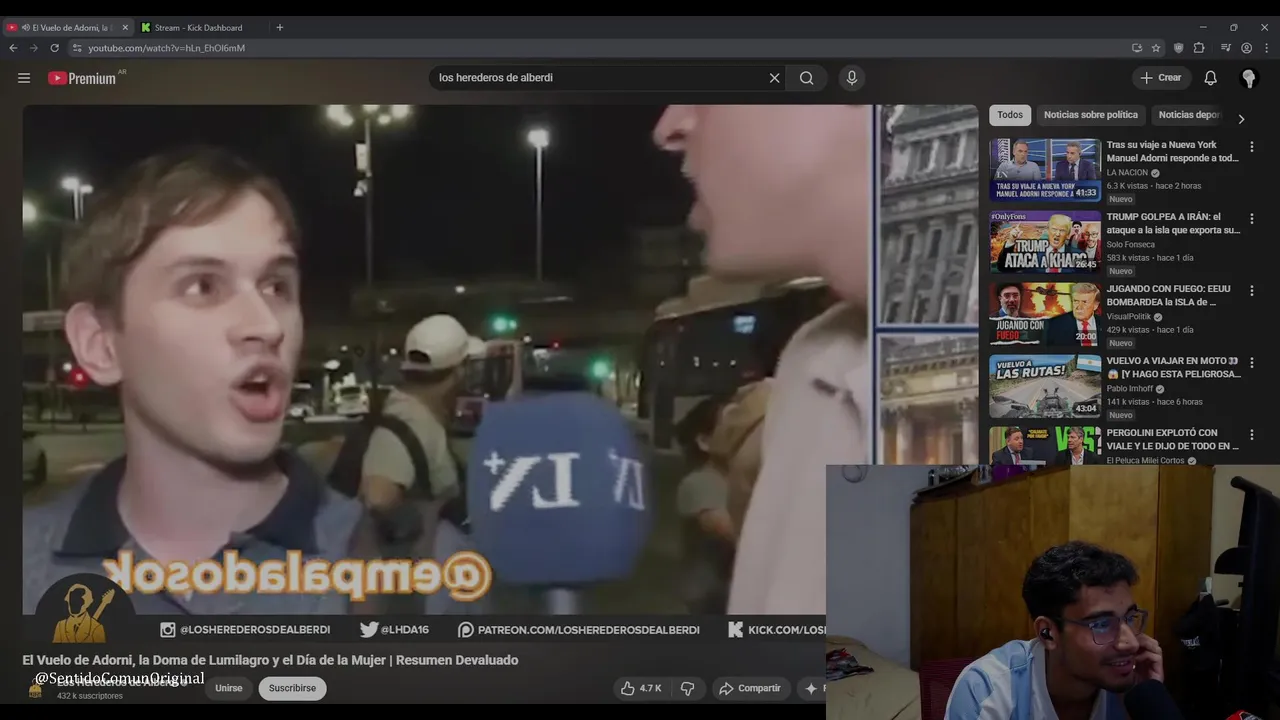The width and height of the screenshot is (1280, 720).
Task: Select the Todos filter chip
Action: coord(1010,115)
